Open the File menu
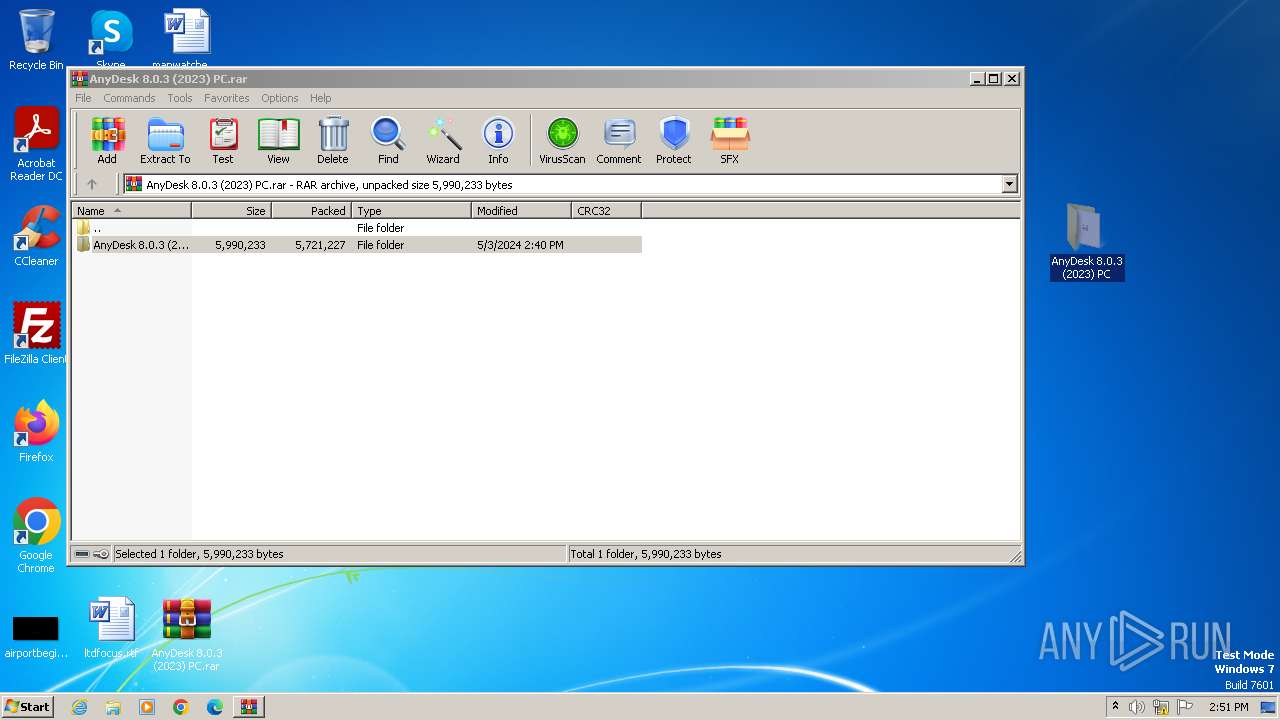 (x=83, y=98)
